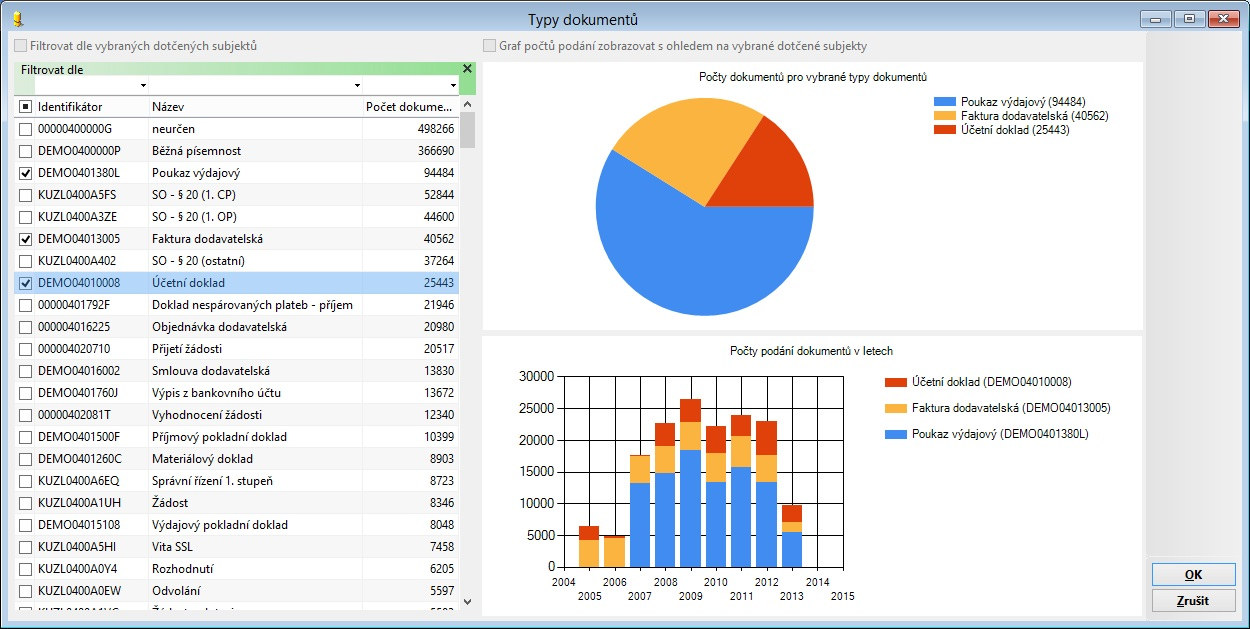
Task: Select the 'Žádost' row
Action: click(x=237, y=503)
